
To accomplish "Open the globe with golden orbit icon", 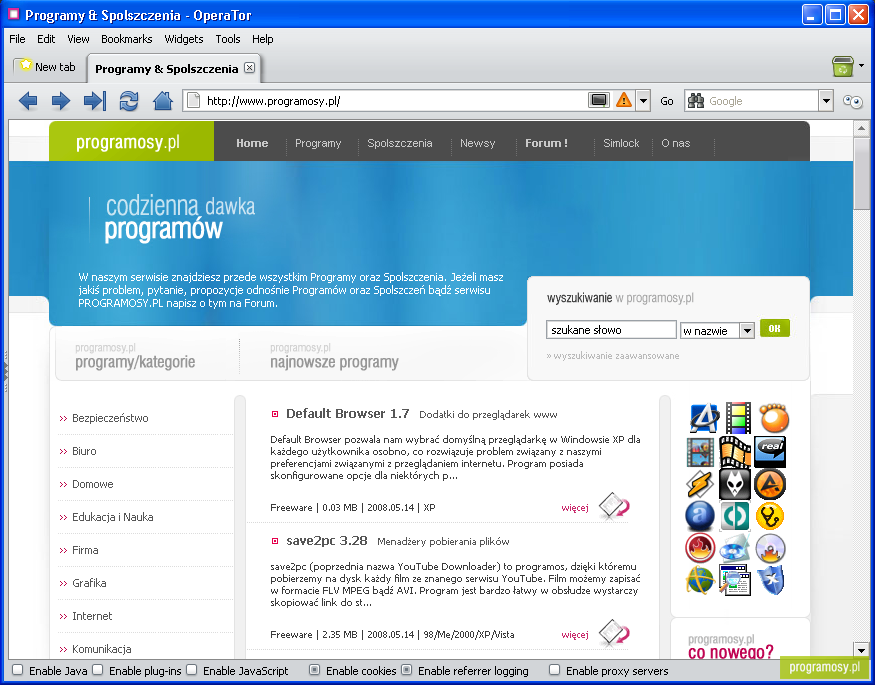I will click(700, 581).
